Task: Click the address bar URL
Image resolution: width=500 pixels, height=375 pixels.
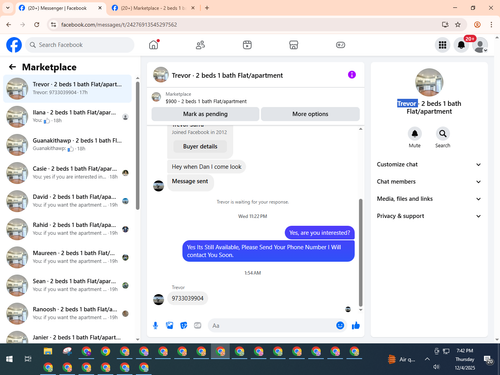Action: click(x=119, y=25)
